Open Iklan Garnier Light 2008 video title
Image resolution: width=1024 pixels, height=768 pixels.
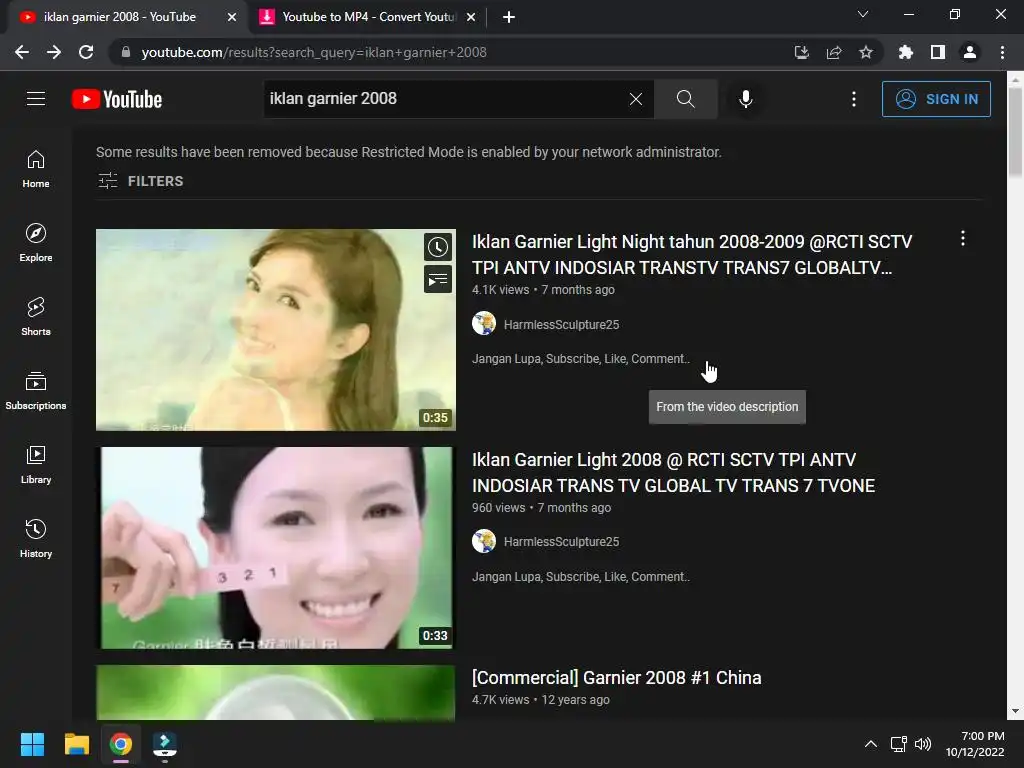[x=673, y=473]
